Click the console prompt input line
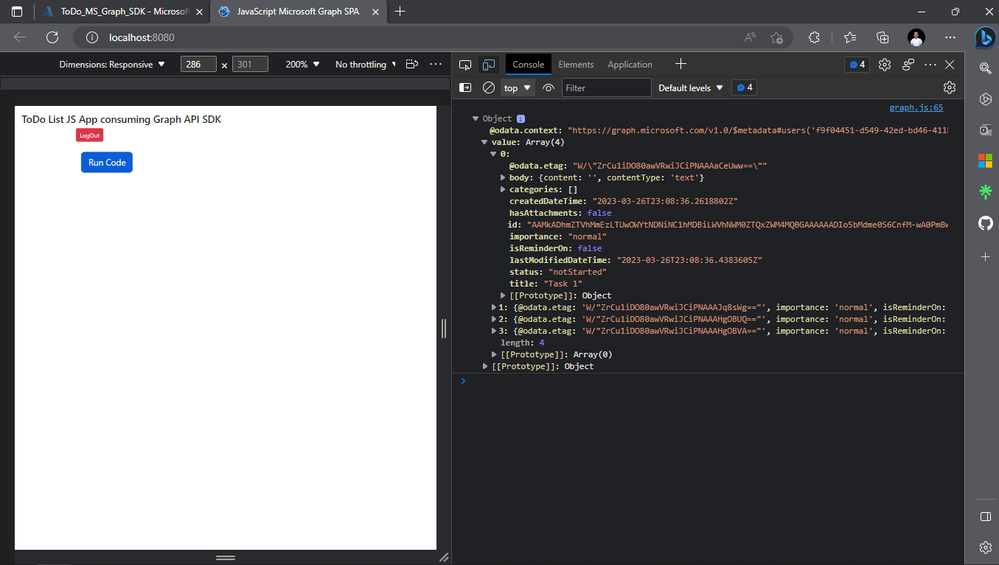This screenshot has width=999, height=565. (x=707, y=381)
